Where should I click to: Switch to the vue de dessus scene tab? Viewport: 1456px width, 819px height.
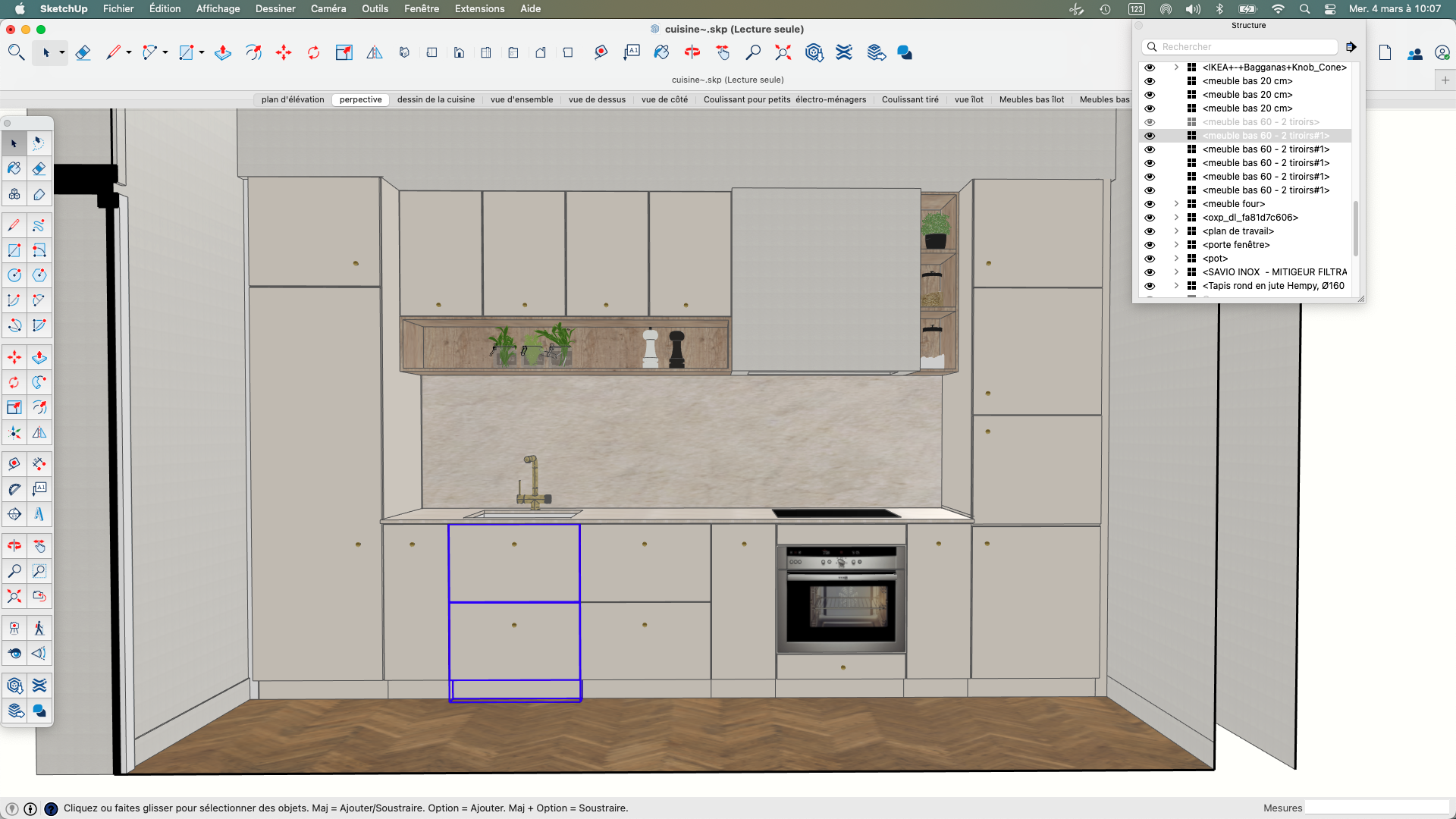596,99
